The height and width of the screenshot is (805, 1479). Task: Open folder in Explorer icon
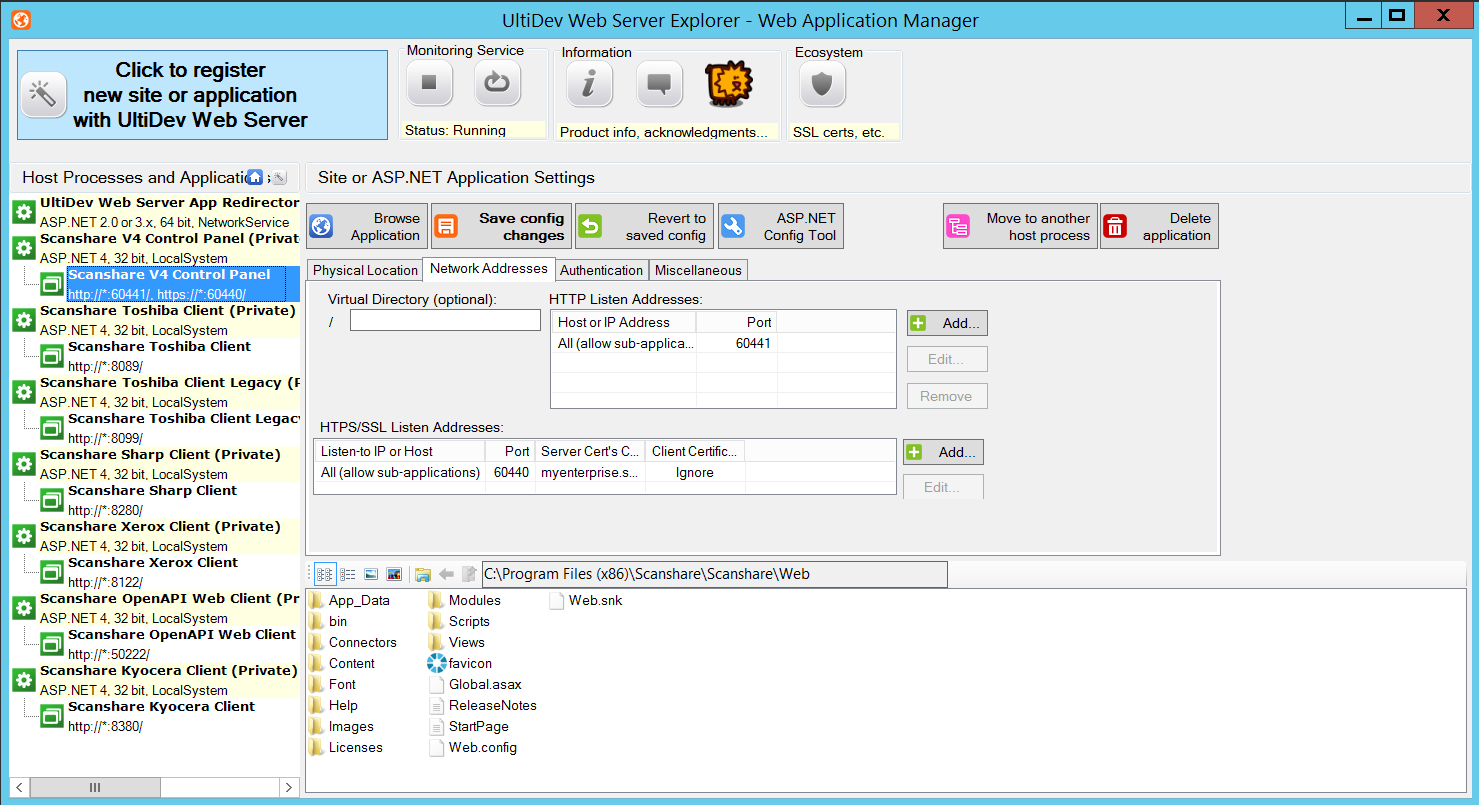point(423,574)
